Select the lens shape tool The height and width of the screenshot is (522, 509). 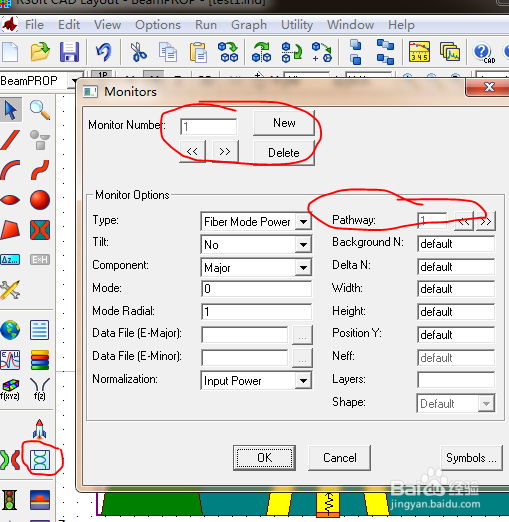pyautogui.click(x=10, y=200)
